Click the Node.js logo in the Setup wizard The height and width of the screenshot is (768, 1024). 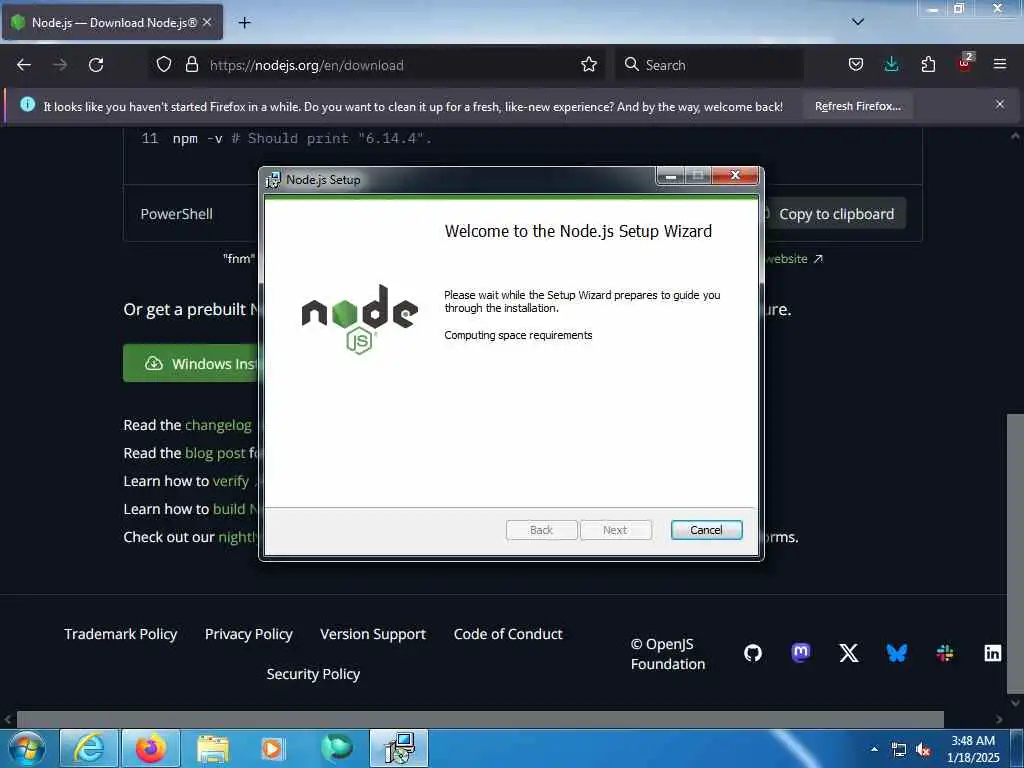[x=359, y=319]
